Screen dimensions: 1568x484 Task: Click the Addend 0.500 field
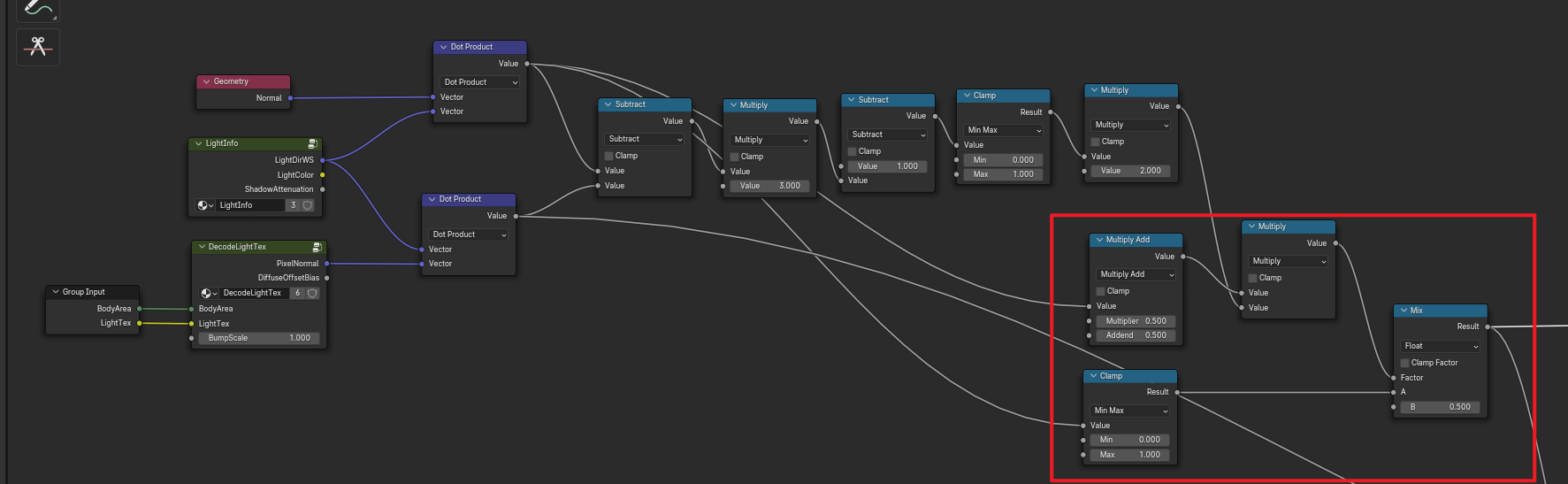click(x=1135, y=335)
